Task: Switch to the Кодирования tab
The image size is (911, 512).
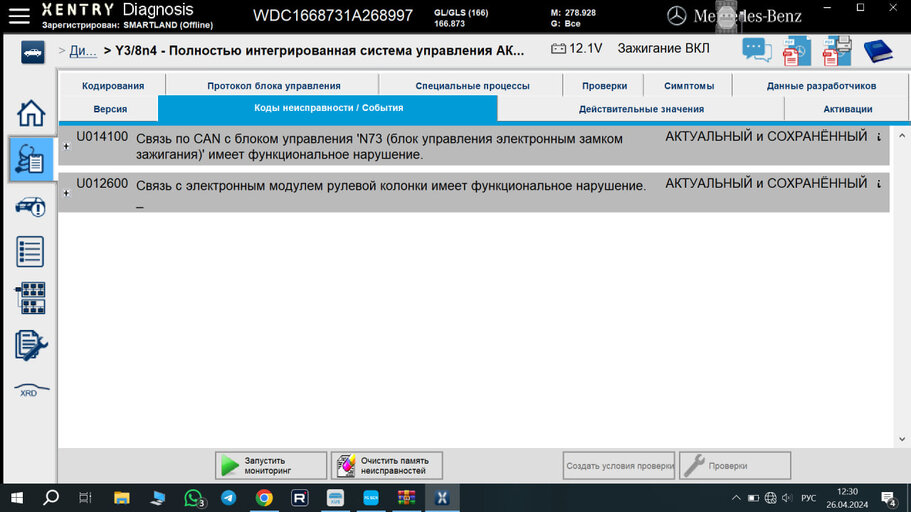Action: [113, 85]
